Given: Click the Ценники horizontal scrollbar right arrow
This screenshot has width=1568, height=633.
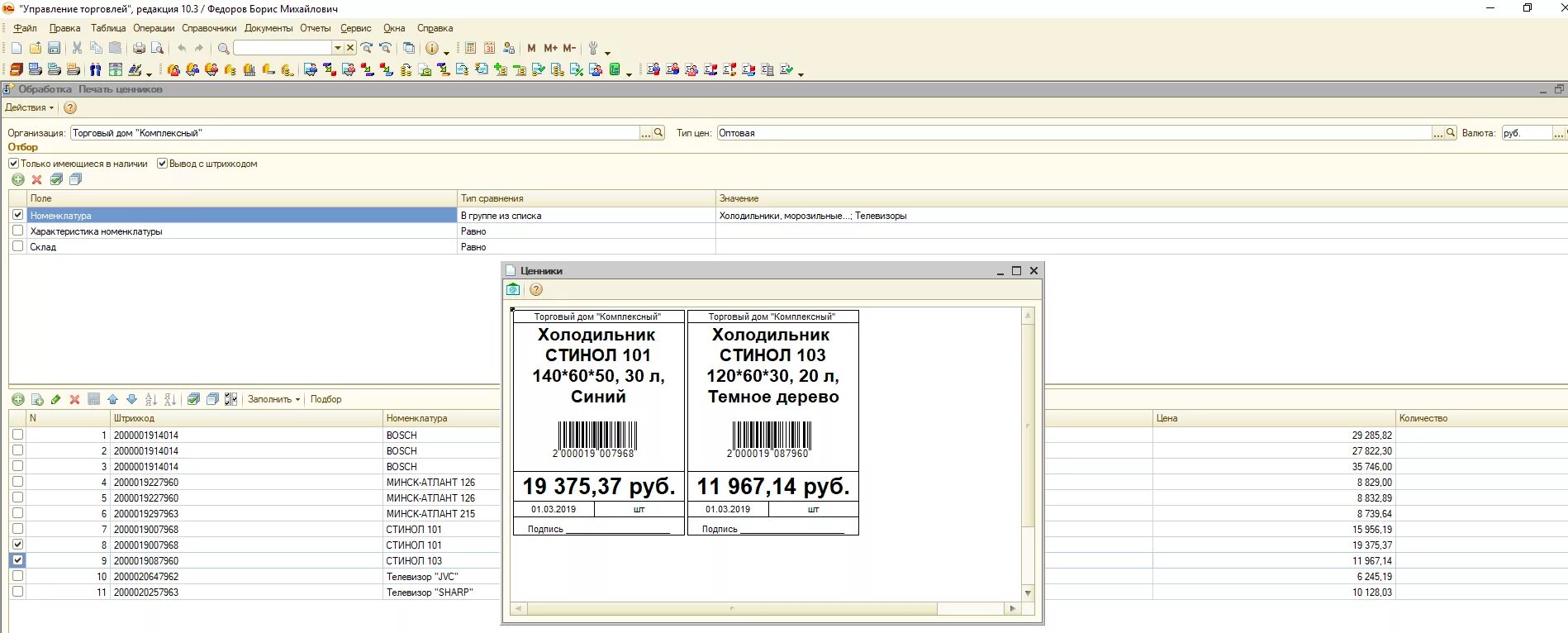Looking at the screenshot, I should [x=1013, y=608].
